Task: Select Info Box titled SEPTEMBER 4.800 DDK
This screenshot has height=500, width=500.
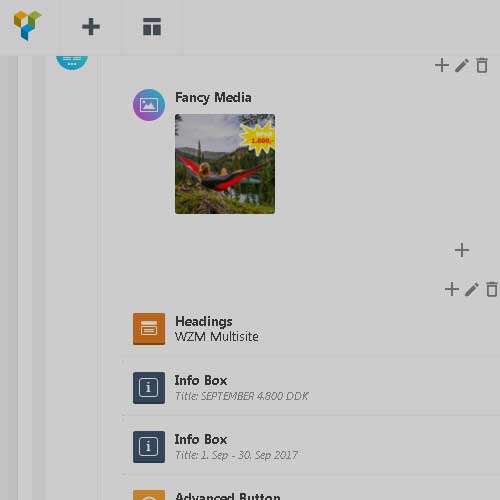Action: (310, 388)
